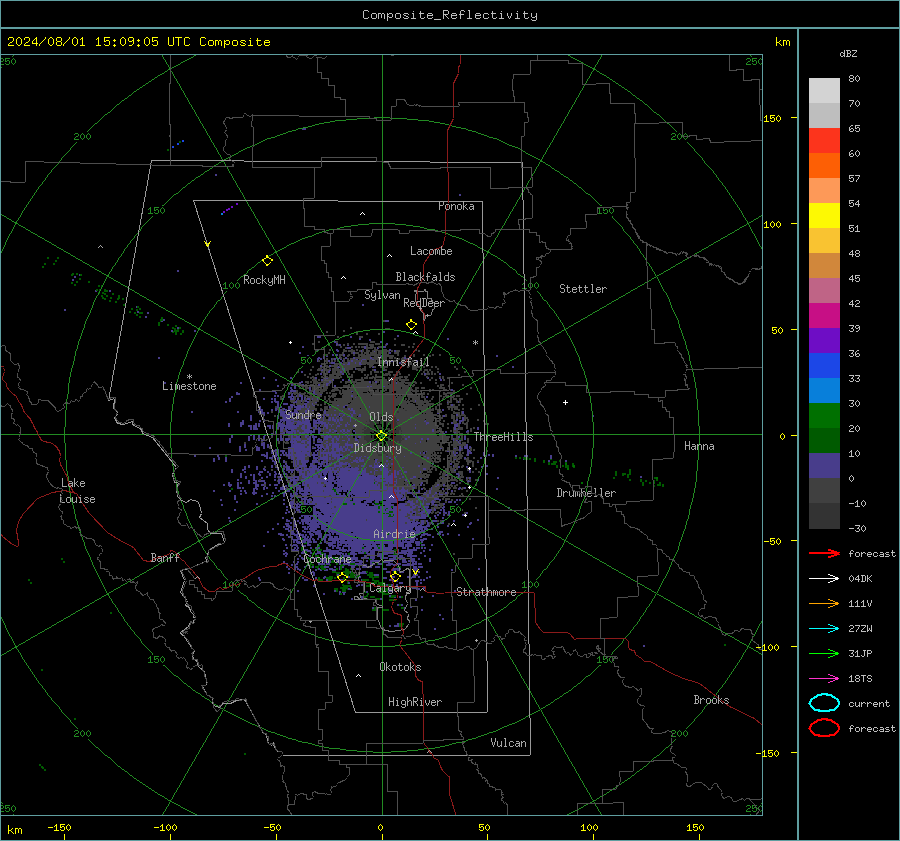Select the yellow diamond marker above Calgary
The image size is (900, 841).
tap(395, 576)
